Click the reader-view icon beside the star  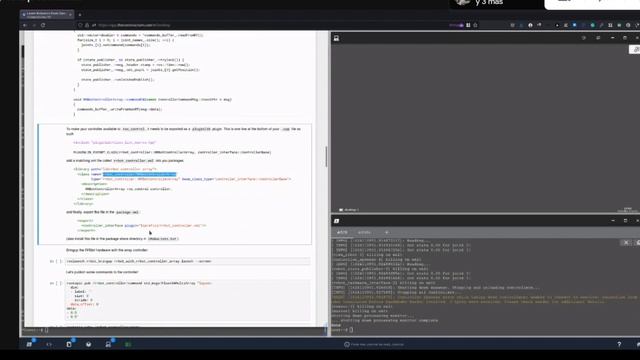click(x=468, y=25)
